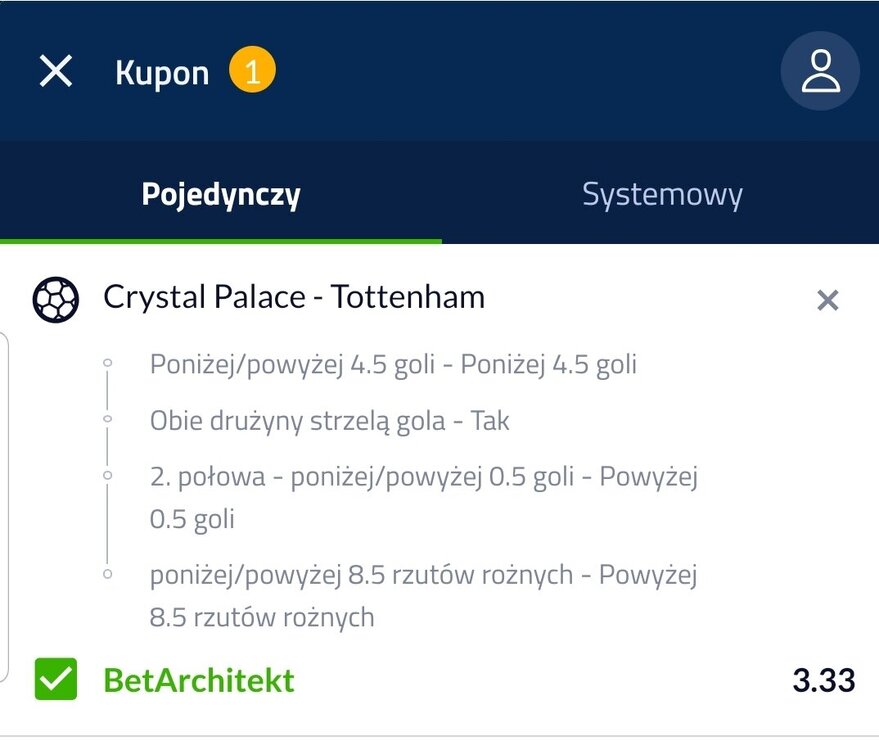The image size is (879, 750).
Task: Choose the 2. połowa Powyżej 0.5 goli line
Action: tap(423, 497)
